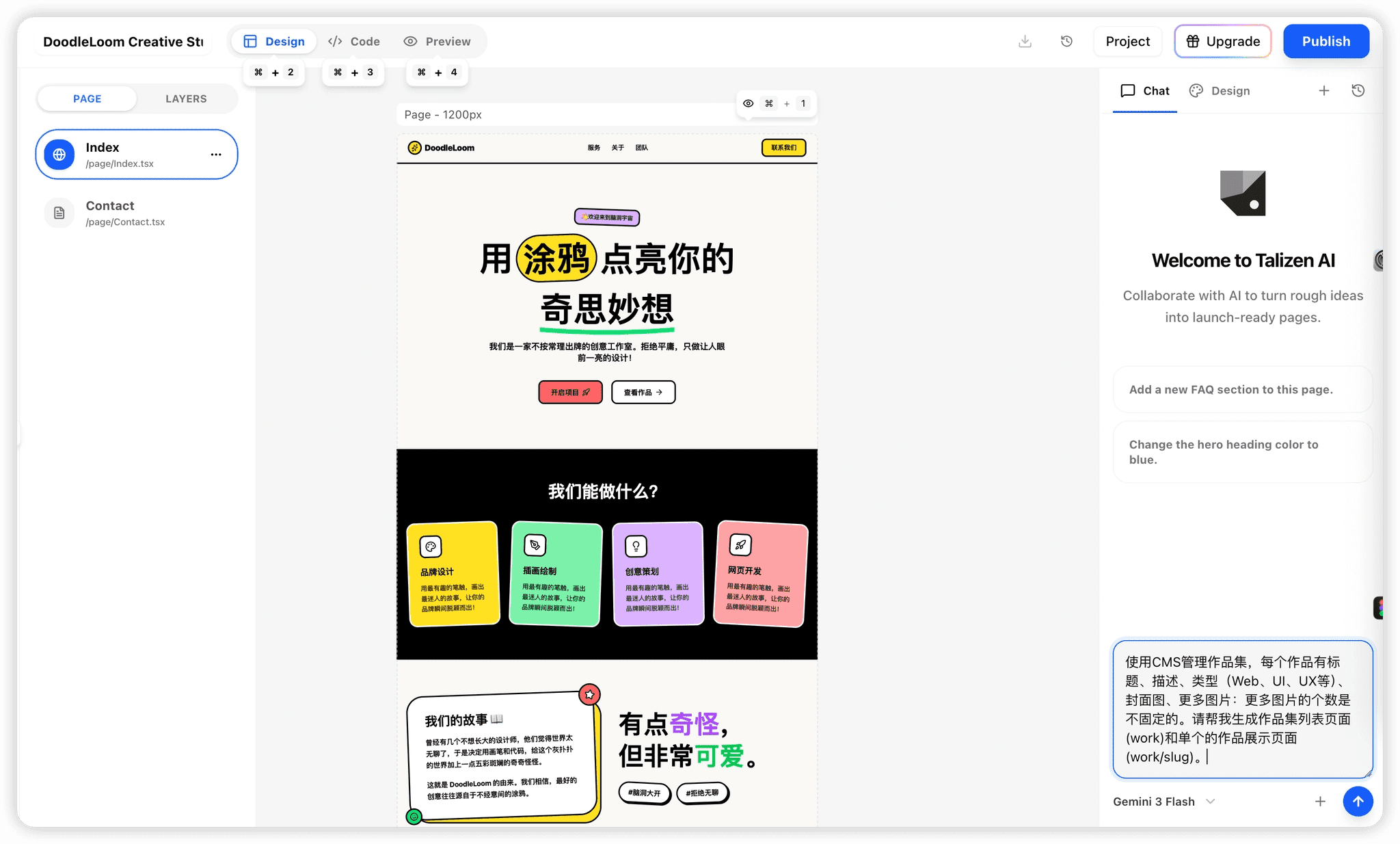Expand the Gemini 3 Flash model dropdown
The image size is (1400, 844).
pyautogui.click(x=1163, y=801)
